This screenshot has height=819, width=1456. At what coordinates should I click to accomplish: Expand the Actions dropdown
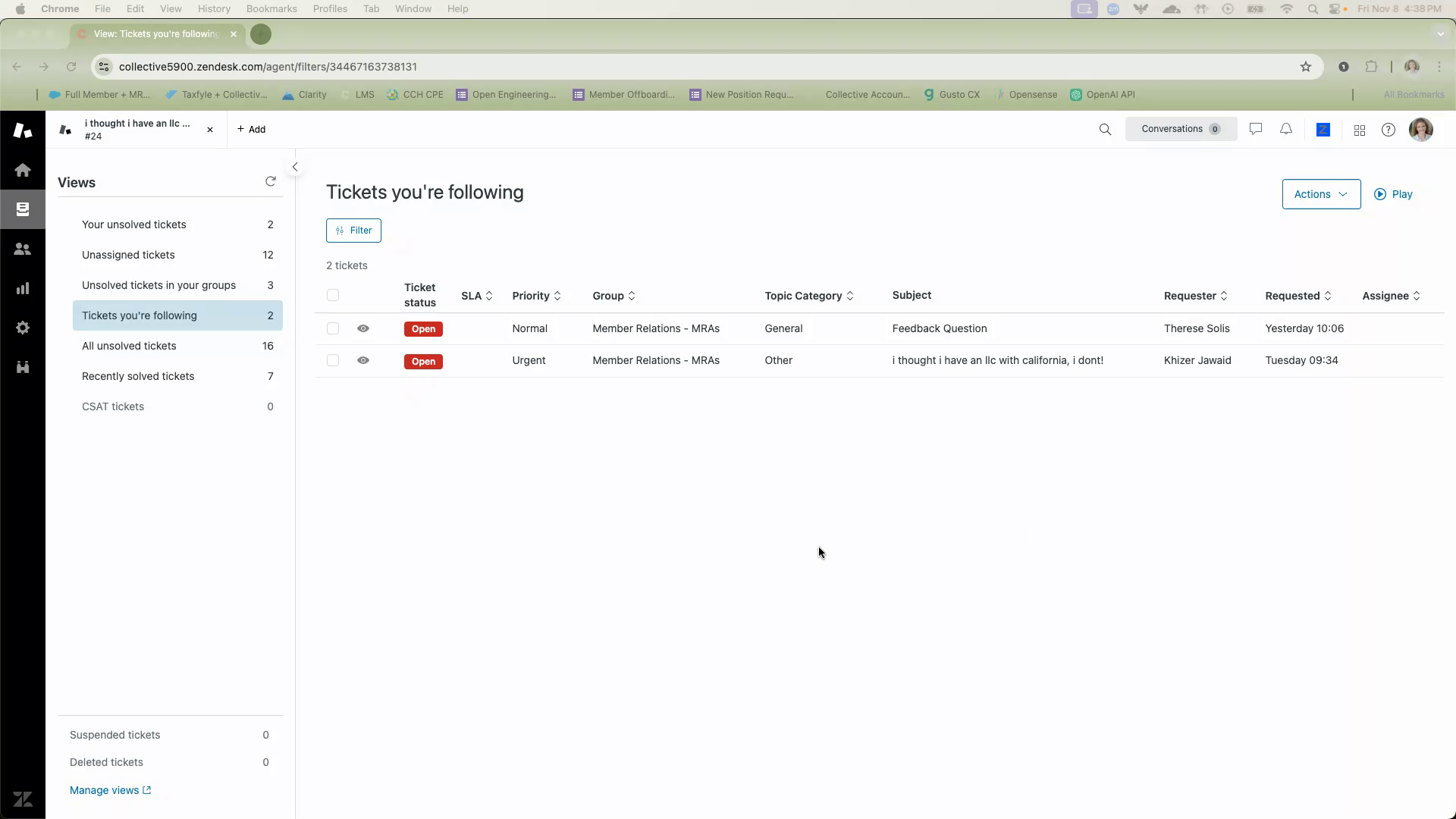1321,194
